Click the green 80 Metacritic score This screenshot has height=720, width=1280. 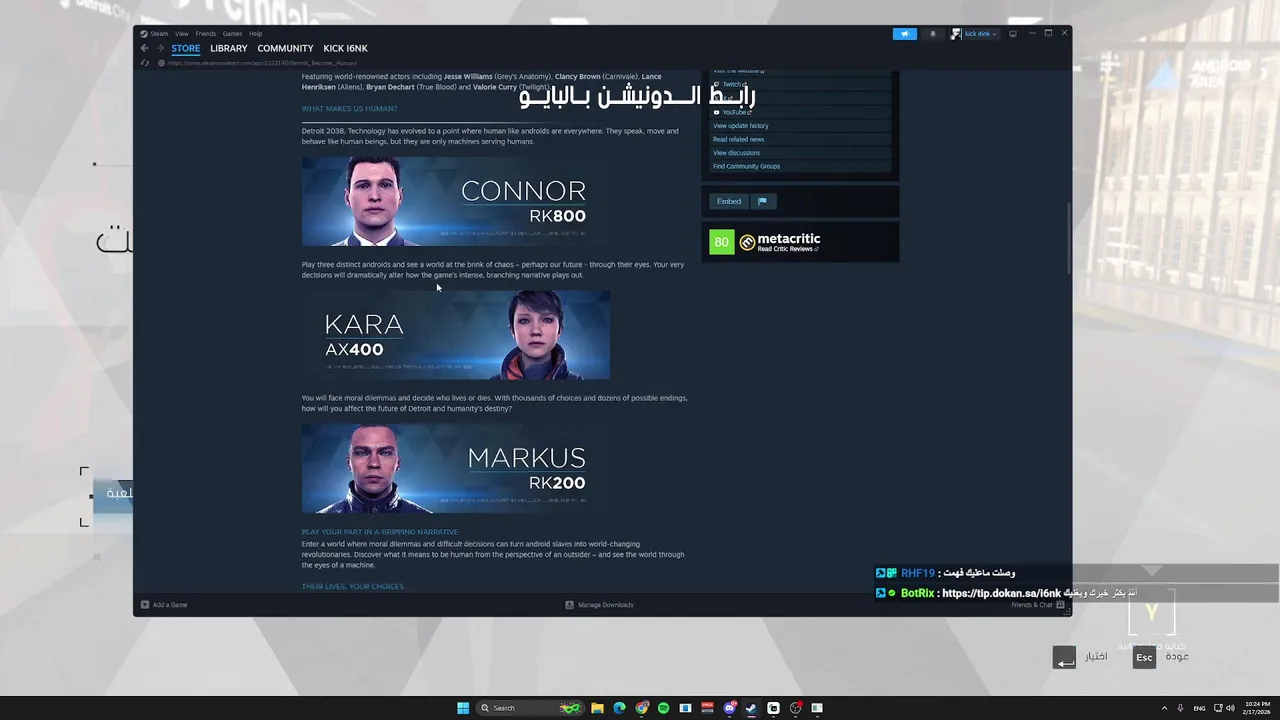tap(721, 242)
